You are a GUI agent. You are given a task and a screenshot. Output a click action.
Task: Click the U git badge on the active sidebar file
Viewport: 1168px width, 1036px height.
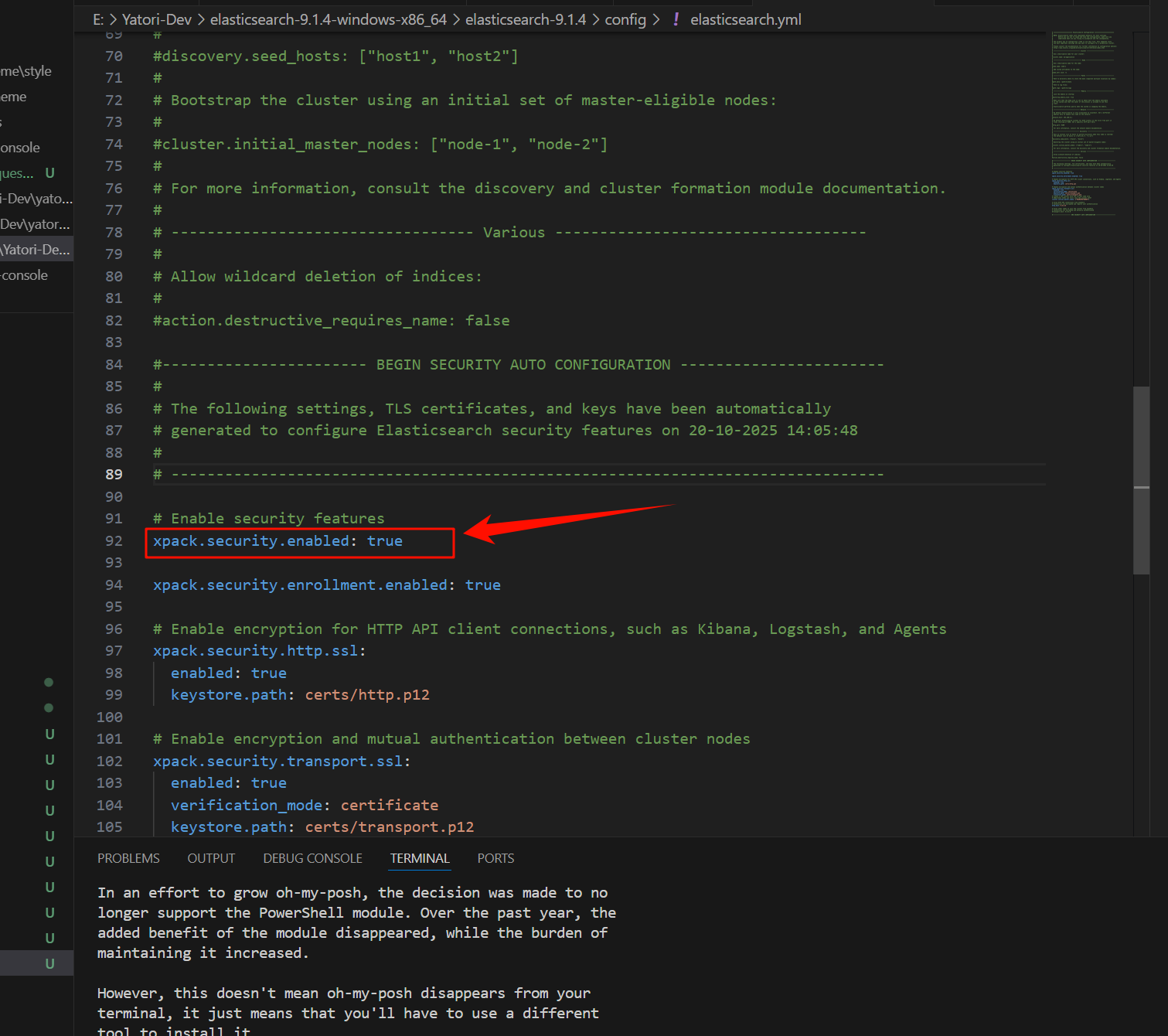(x=49, y=963)
